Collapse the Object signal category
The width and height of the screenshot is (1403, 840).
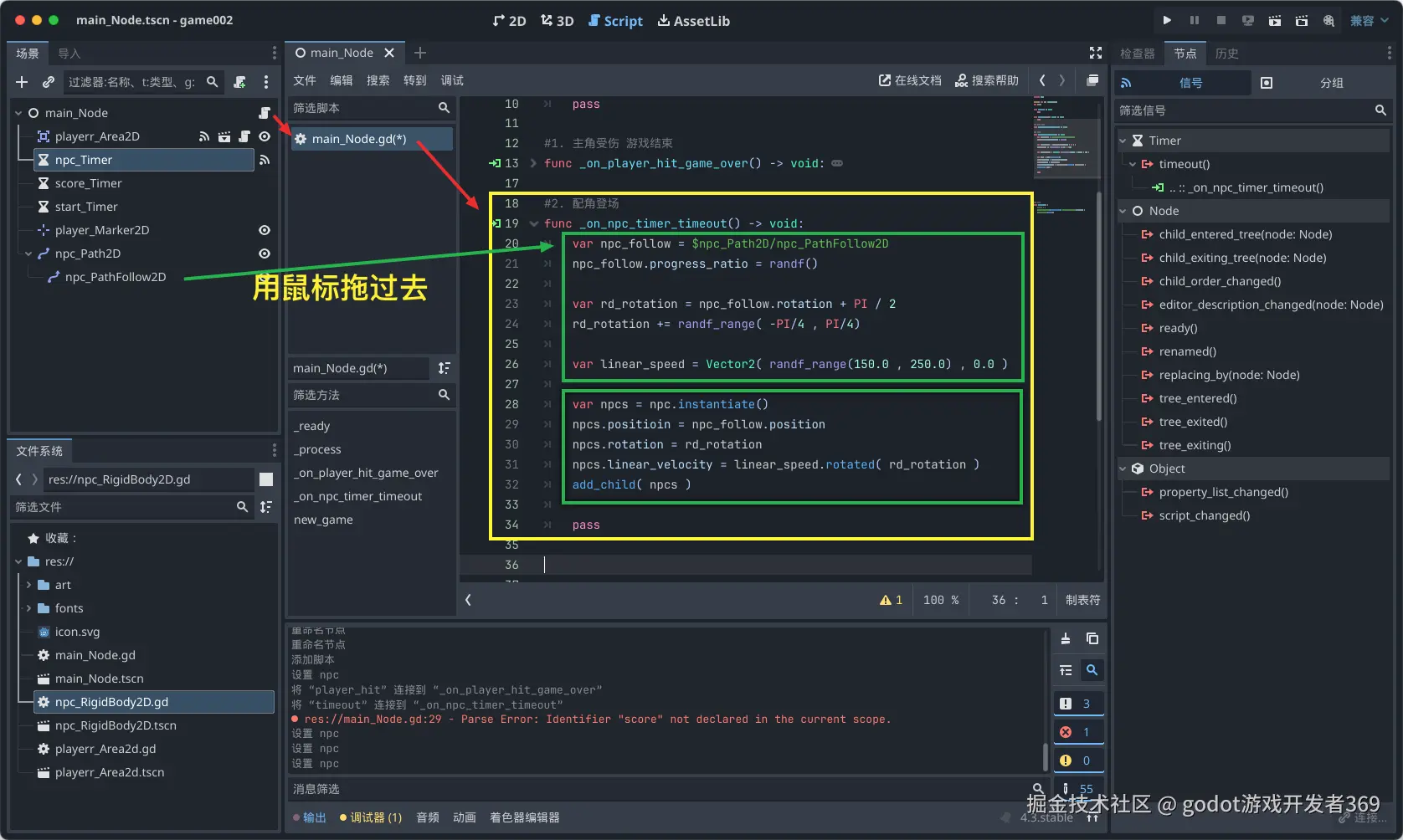[1123, 469]
